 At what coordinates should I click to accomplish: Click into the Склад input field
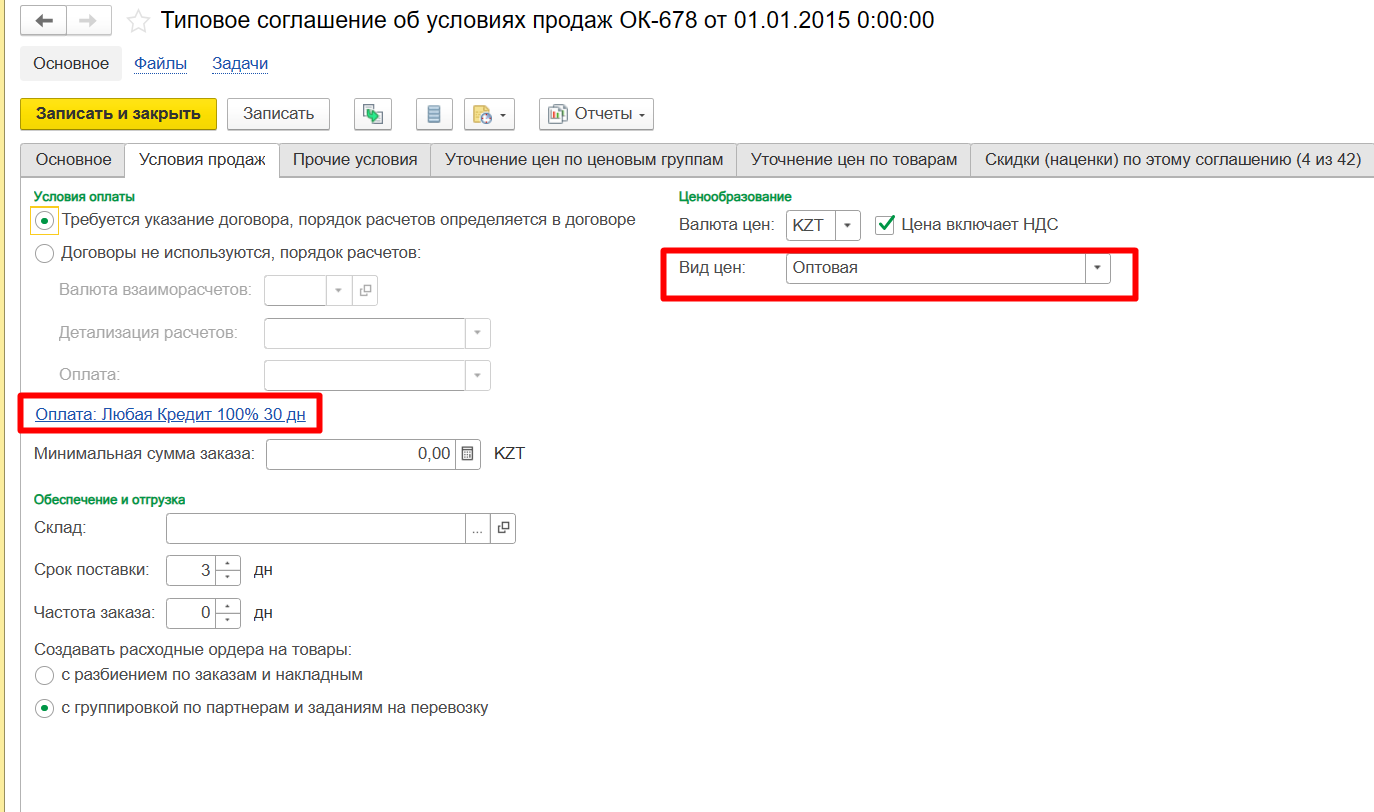pos(315,528)
